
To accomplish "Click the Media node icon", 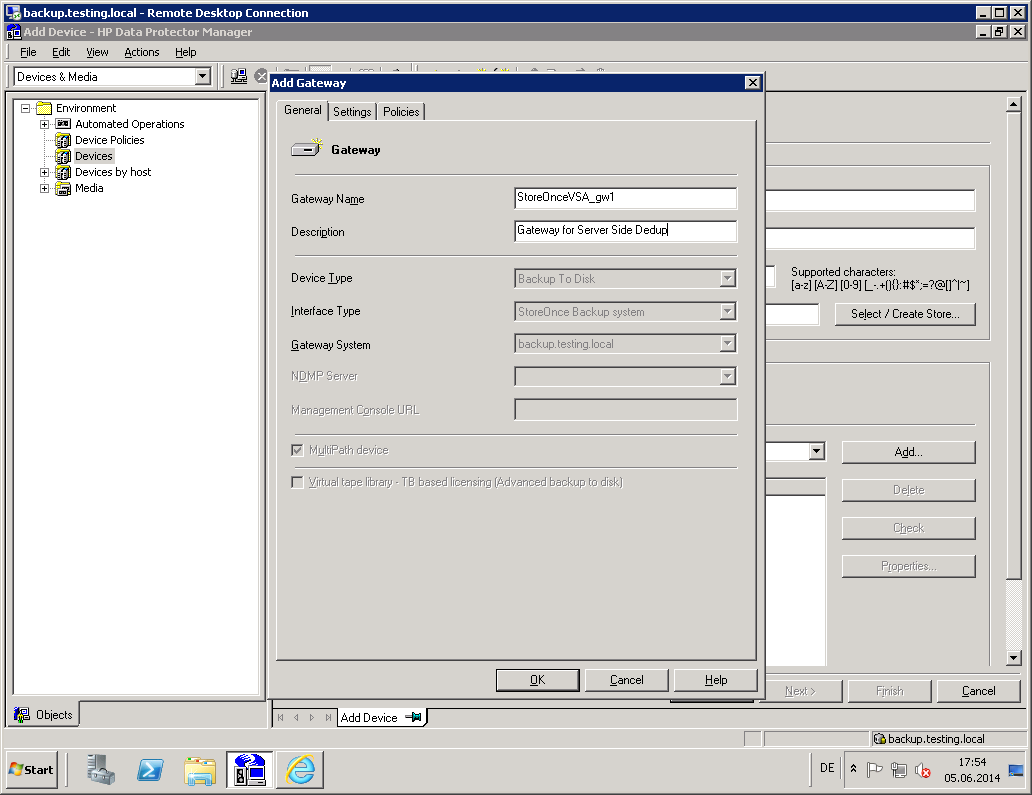I will 63,188.
